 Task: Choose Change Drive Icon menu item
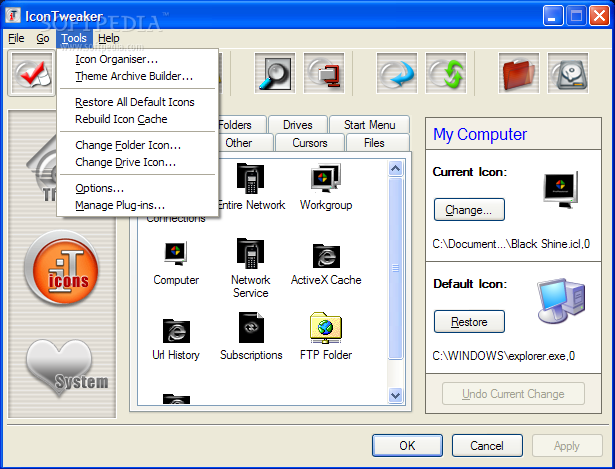[x=137, y=162]
